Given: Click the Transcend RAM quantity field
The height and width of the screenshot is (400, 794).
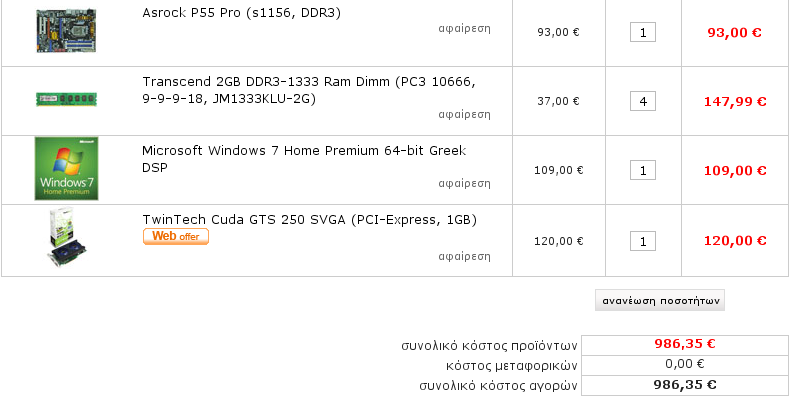Looking at the screenshot, I should (x=642, y=101).
